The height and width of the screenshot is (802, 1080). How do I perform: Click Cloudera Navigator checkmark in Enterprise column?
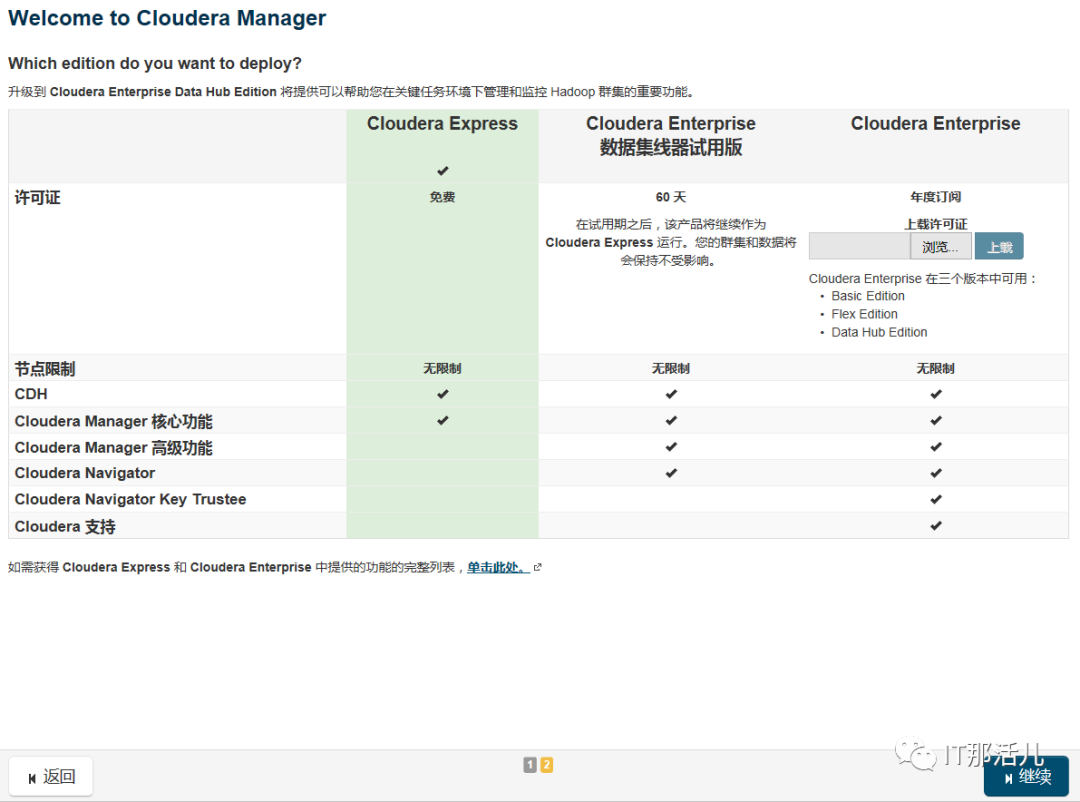(936, 473)
